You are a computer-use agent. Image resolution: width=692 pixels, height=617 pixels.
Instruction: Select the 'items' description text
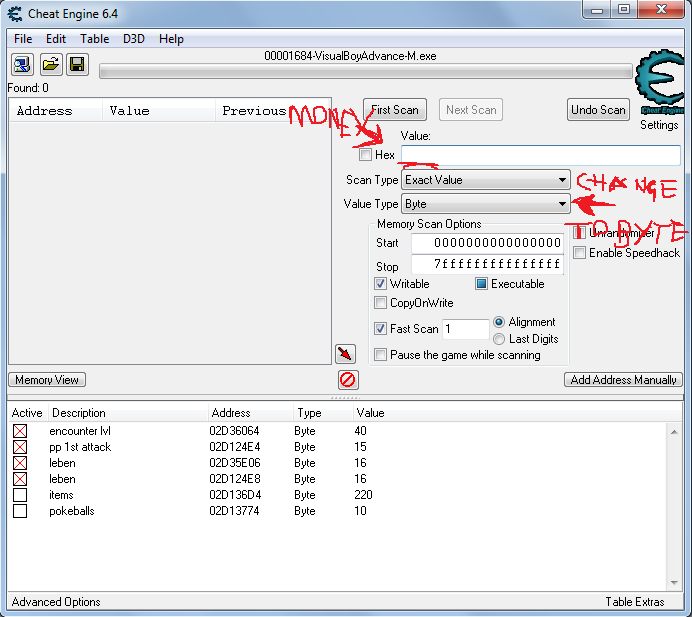pyautogui.click(x=61, y=495)
